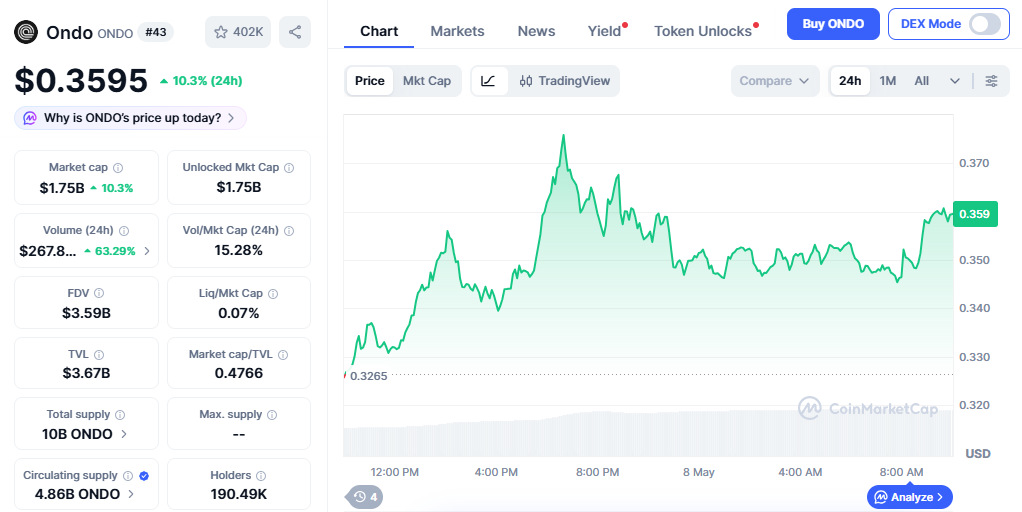Click info icon next to TVL

(x=98, y=355)
